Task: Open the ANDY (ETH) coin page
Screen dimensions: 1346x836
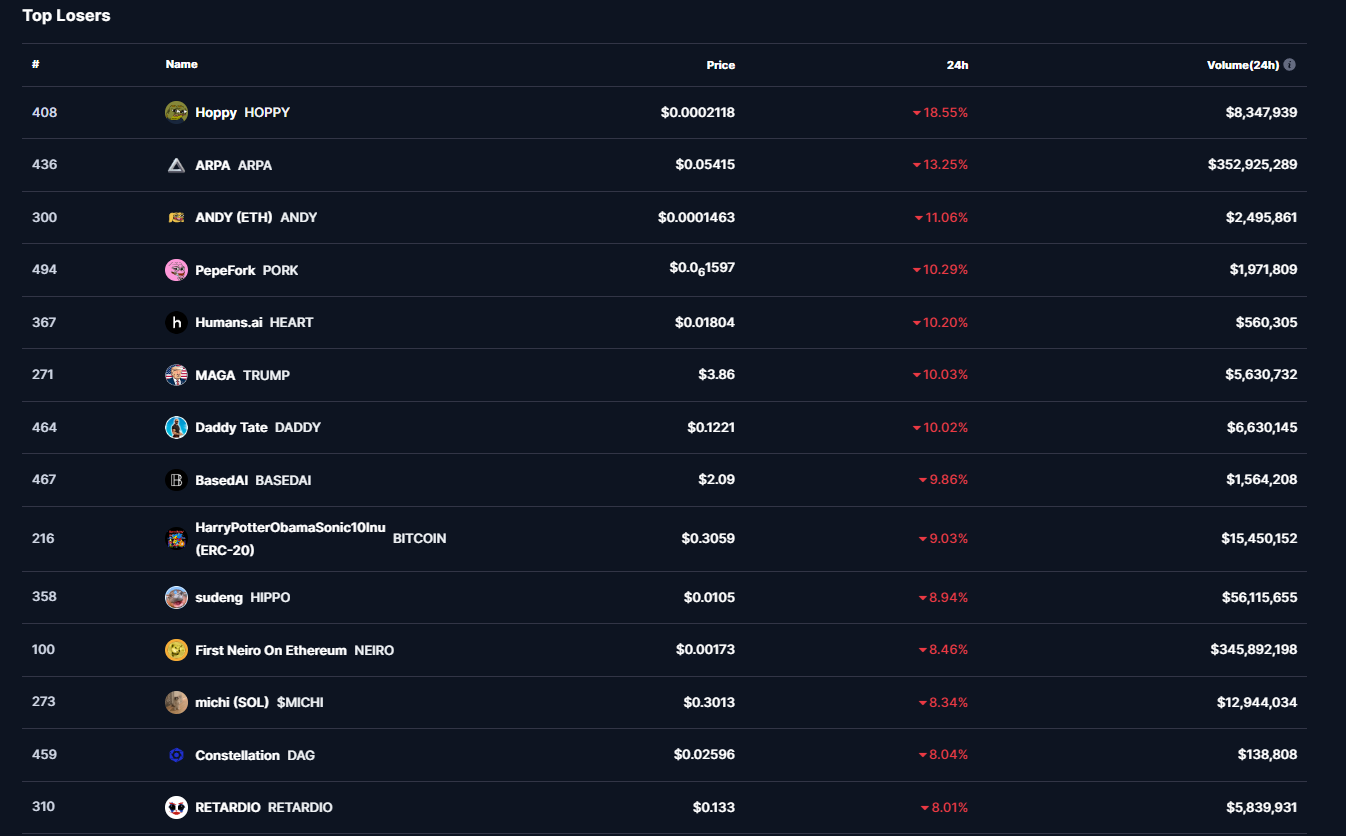Action: pyautogui.click(x=234, y=217)
